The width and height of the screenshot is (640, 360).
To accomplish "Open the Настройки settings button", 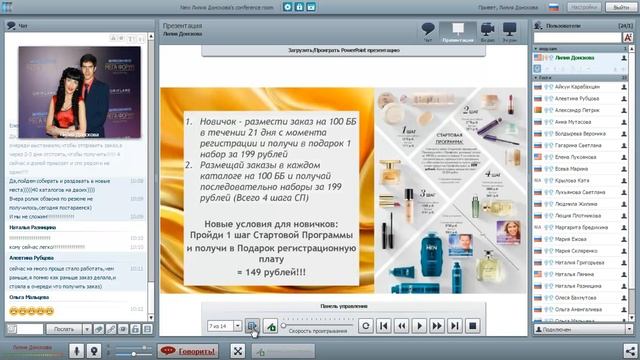I will (584, 7).
